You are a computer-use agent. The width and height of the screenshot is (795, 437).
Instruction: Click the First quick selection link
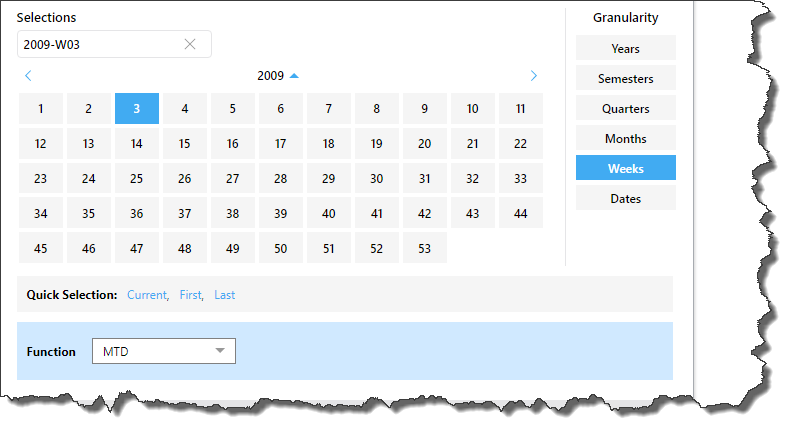(x=190, y=295)
